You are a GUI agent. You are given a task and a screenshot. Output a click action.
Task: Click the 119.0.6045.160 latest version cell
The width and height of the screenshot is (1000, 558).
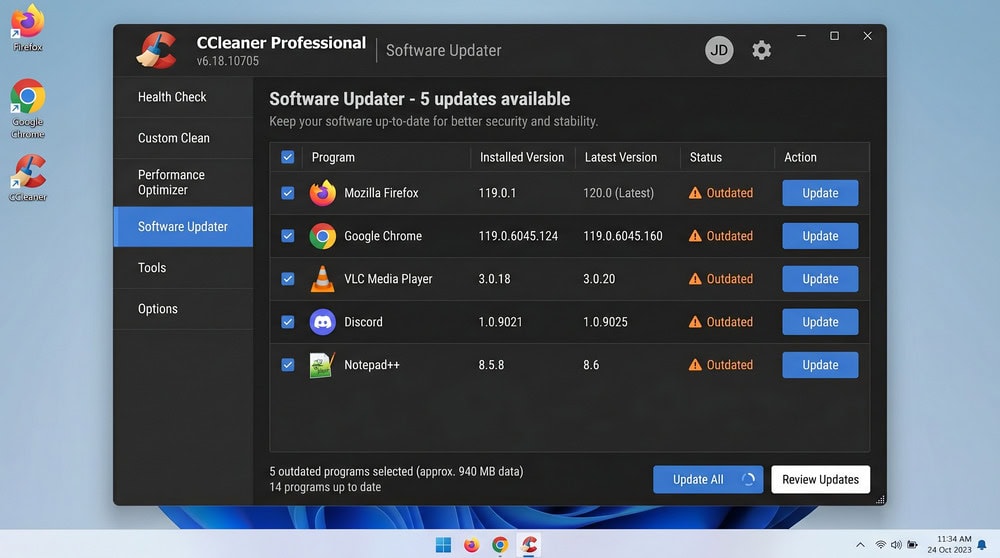click(622, 236)
